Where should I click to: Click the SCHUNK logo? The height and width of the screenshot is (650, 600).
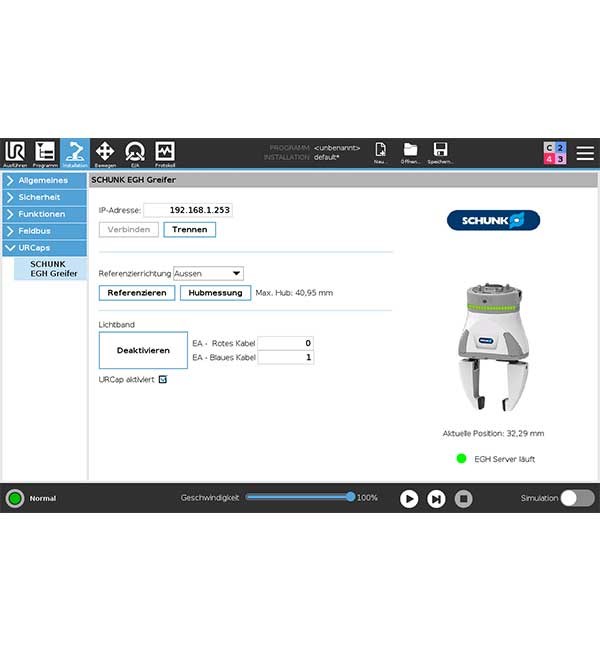(493, 220)
